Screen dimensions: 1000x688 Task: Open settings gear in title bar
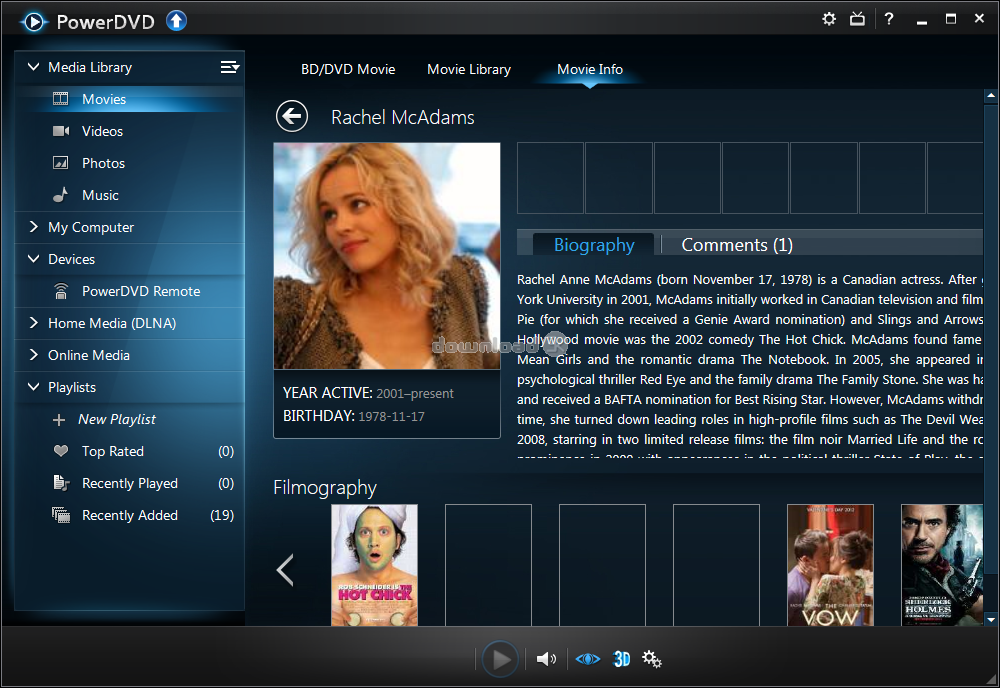[x=828, y=19]
